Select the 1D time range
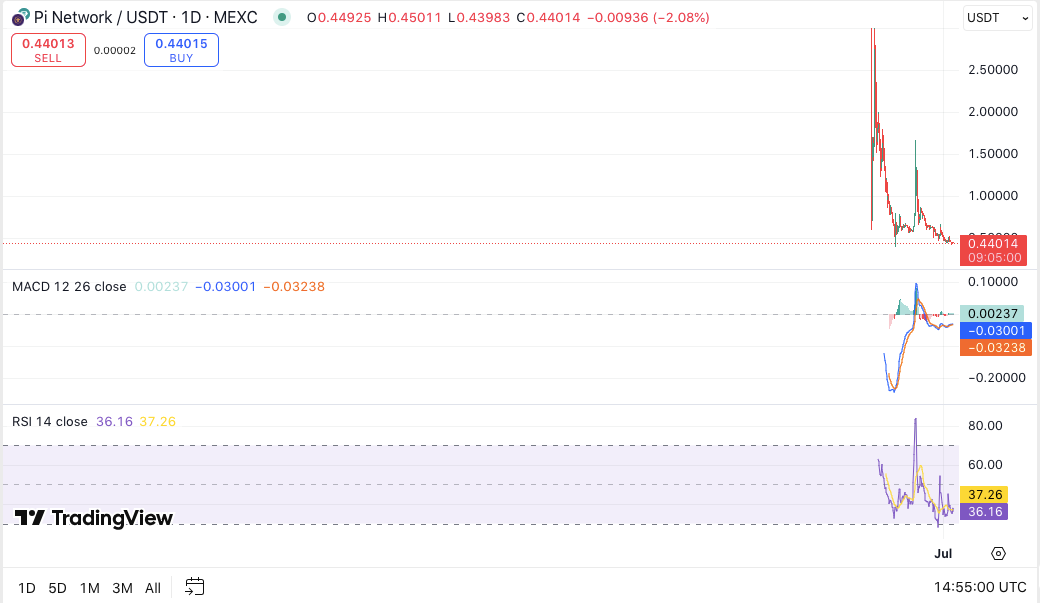Screen dimensions: 1040x603 pyautogui.click(x=27, y=588)
